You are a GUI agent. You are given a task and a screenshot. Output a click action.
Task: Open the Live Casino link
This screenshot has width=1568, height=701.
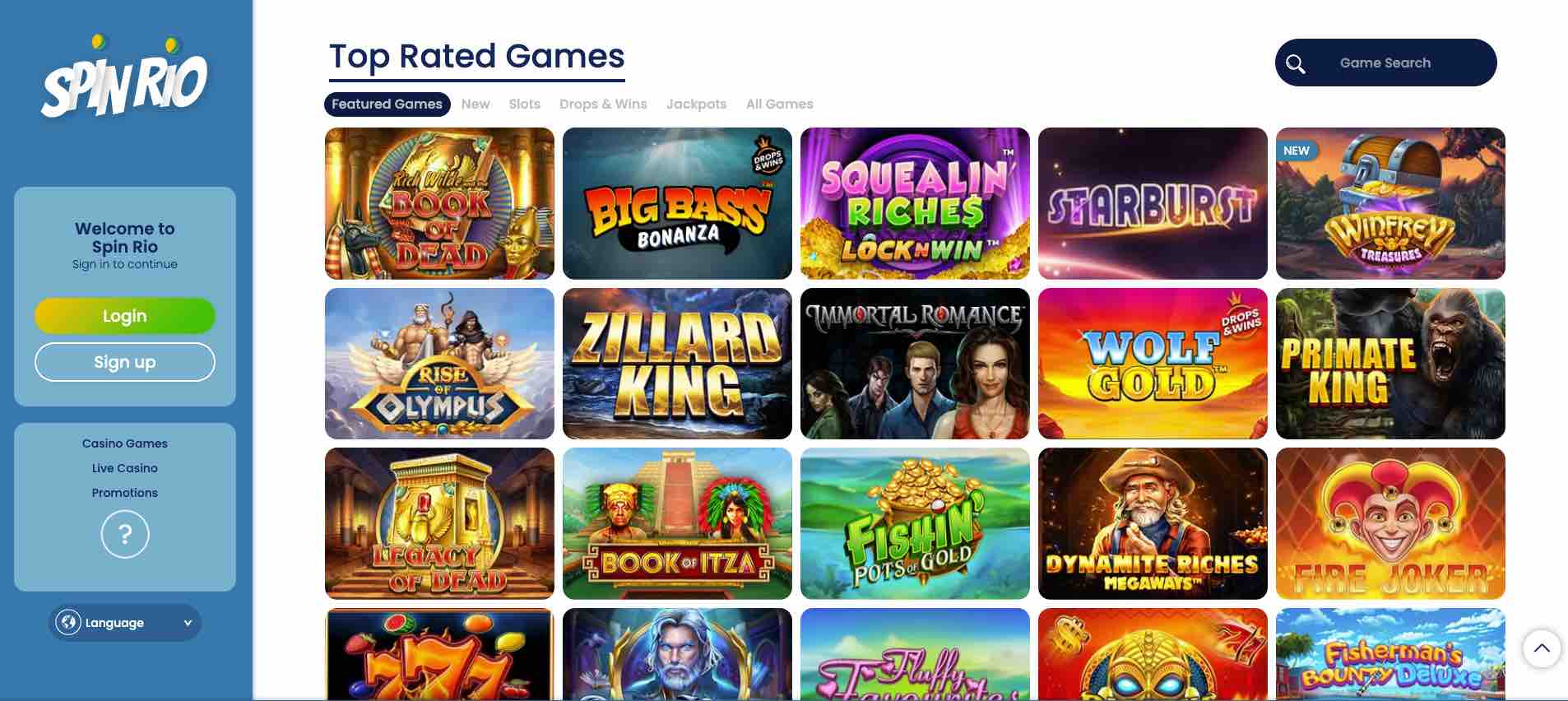[x=125, y=468]
